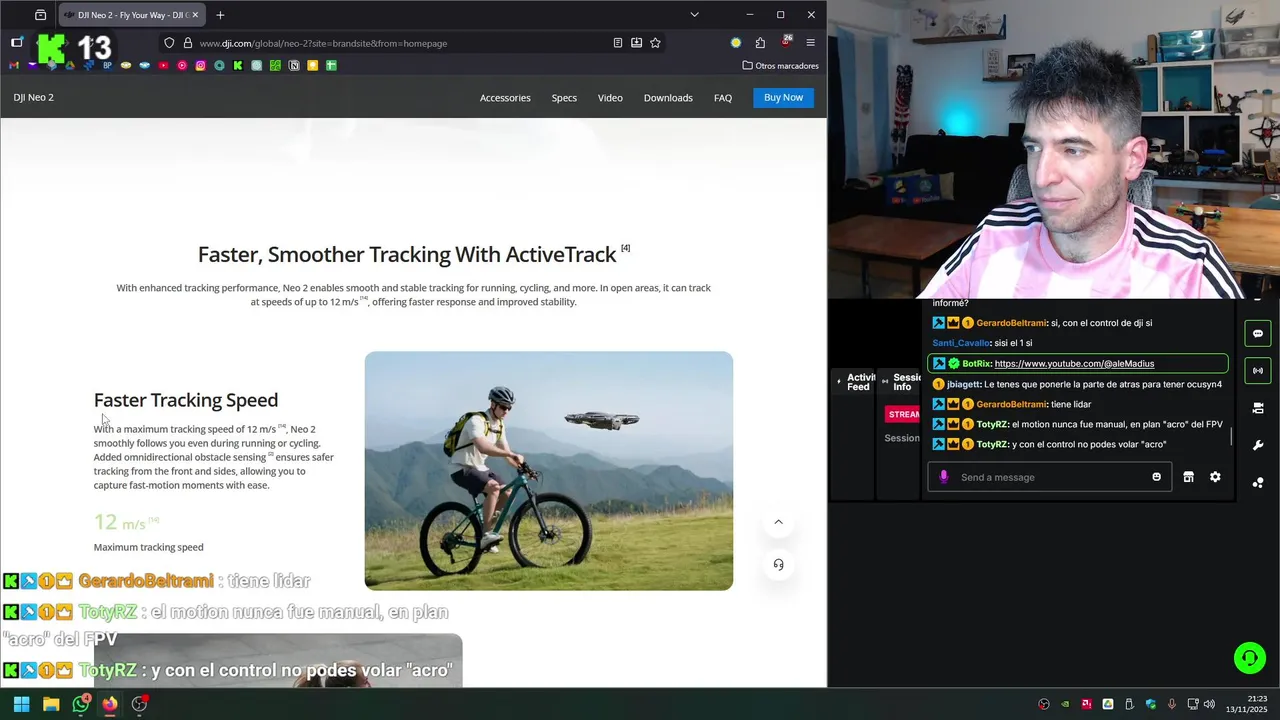Open OBS Studio from the taskbar
The height and width of the screenshot is (720, 1280).
tap(139, 704)
